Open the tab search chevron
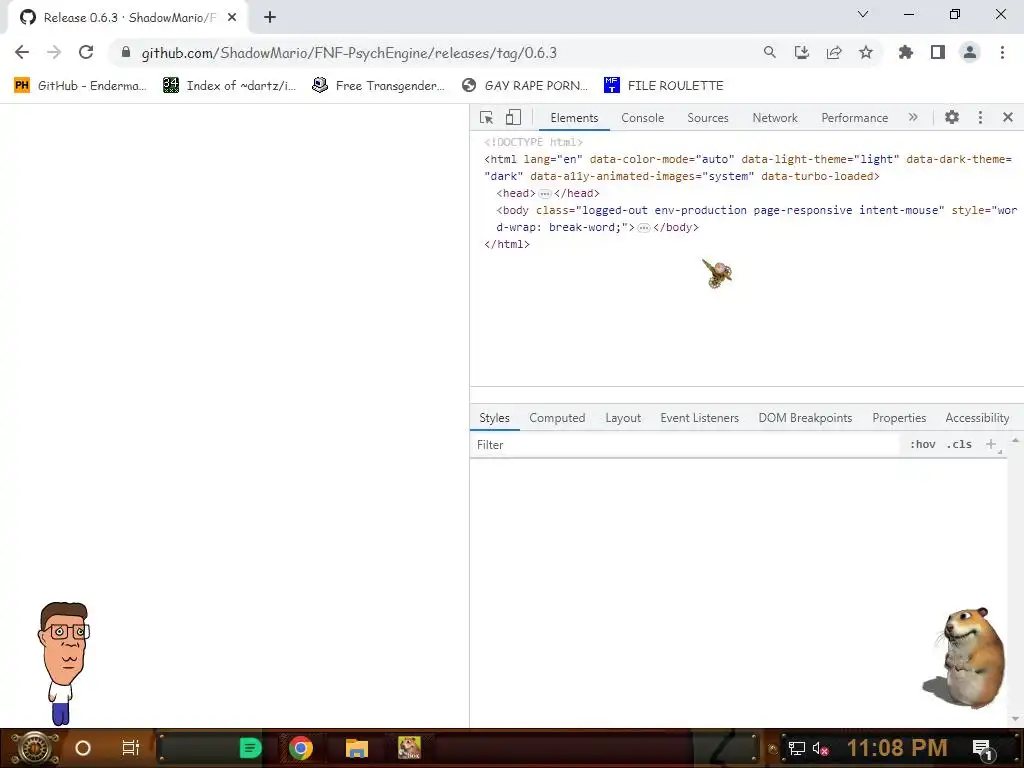Screen dimensions: 1024x768 click(863, 14)
